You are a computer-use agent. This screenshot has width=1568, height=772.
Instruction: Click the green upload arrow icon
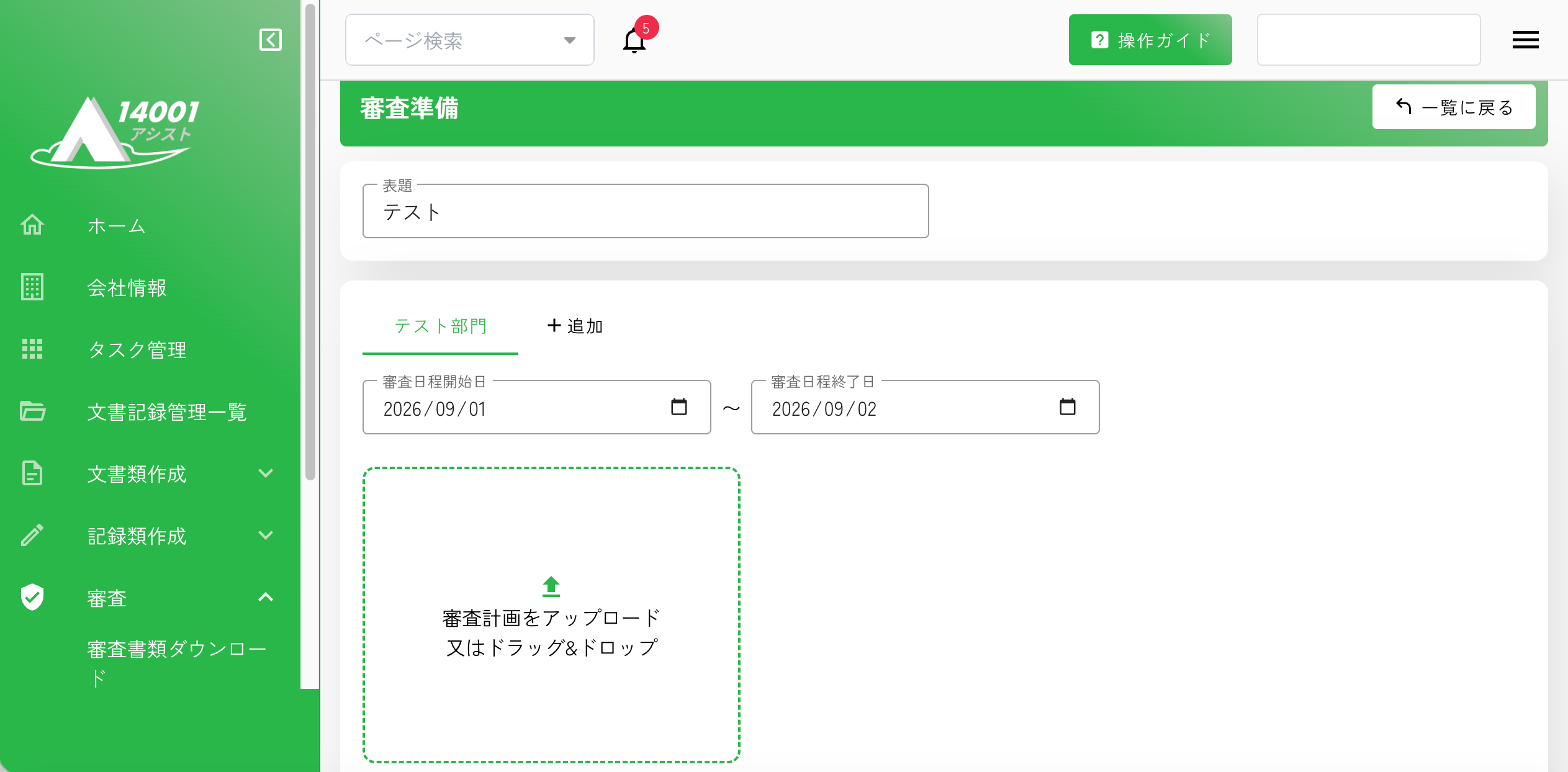click(551, 586)
